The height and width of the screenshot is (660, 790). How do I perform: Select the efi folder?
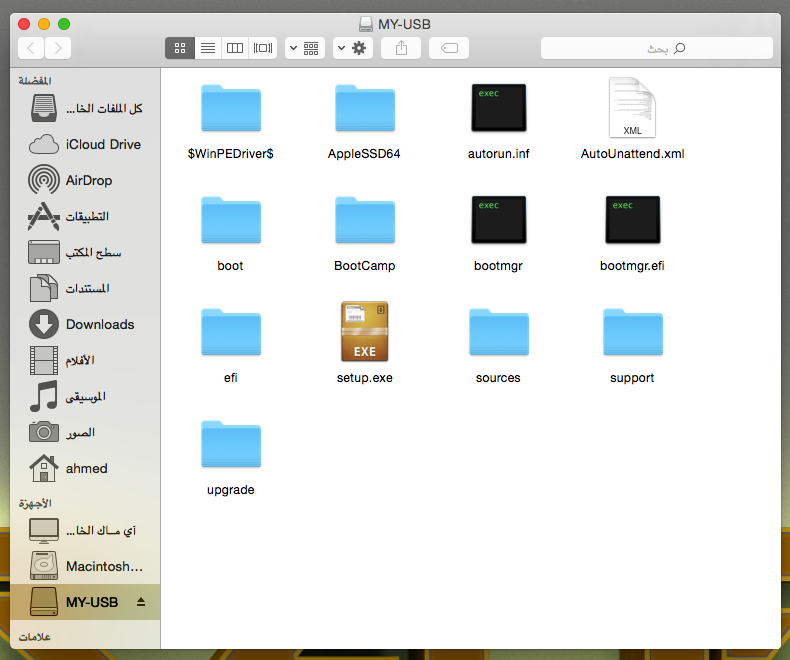pyautogui.click(x=231, y=332)
